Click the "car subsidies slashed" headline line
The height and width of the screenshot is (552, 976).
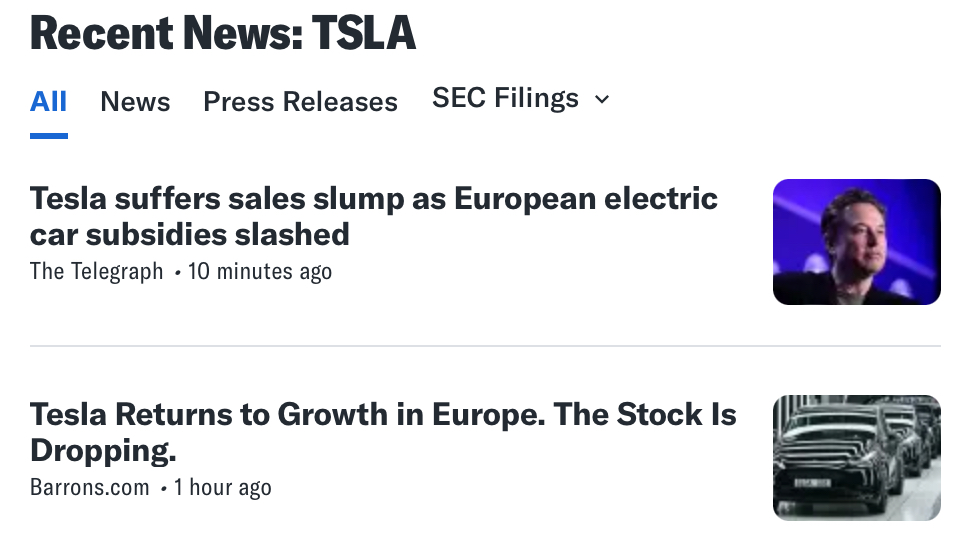(x=190, y=235)
